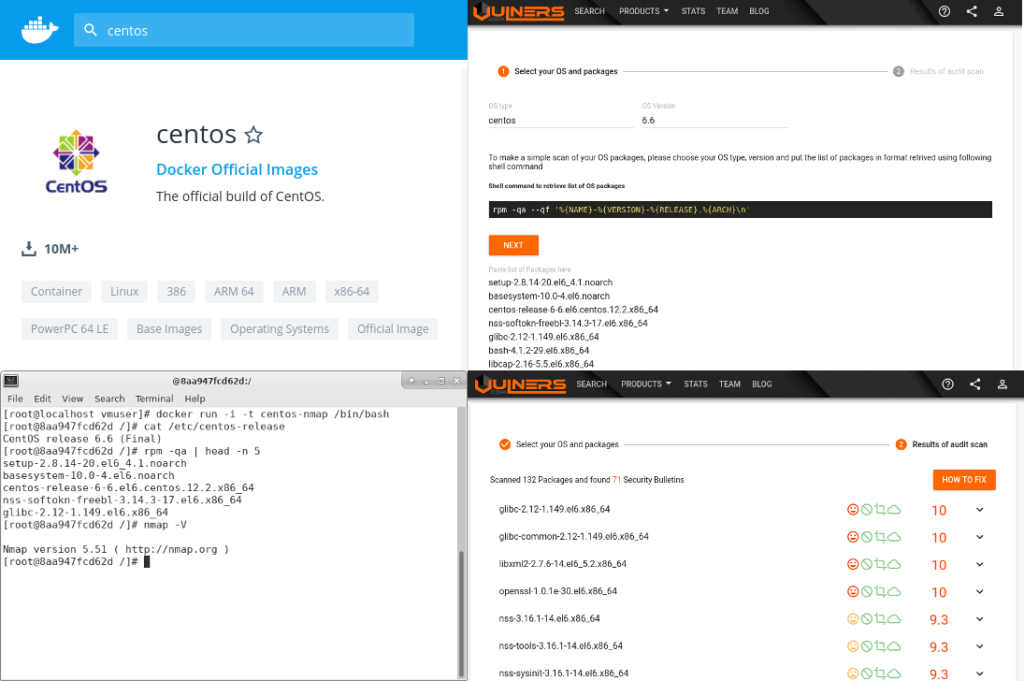Click the terminal window title bar icon

[x=11, y=381]
